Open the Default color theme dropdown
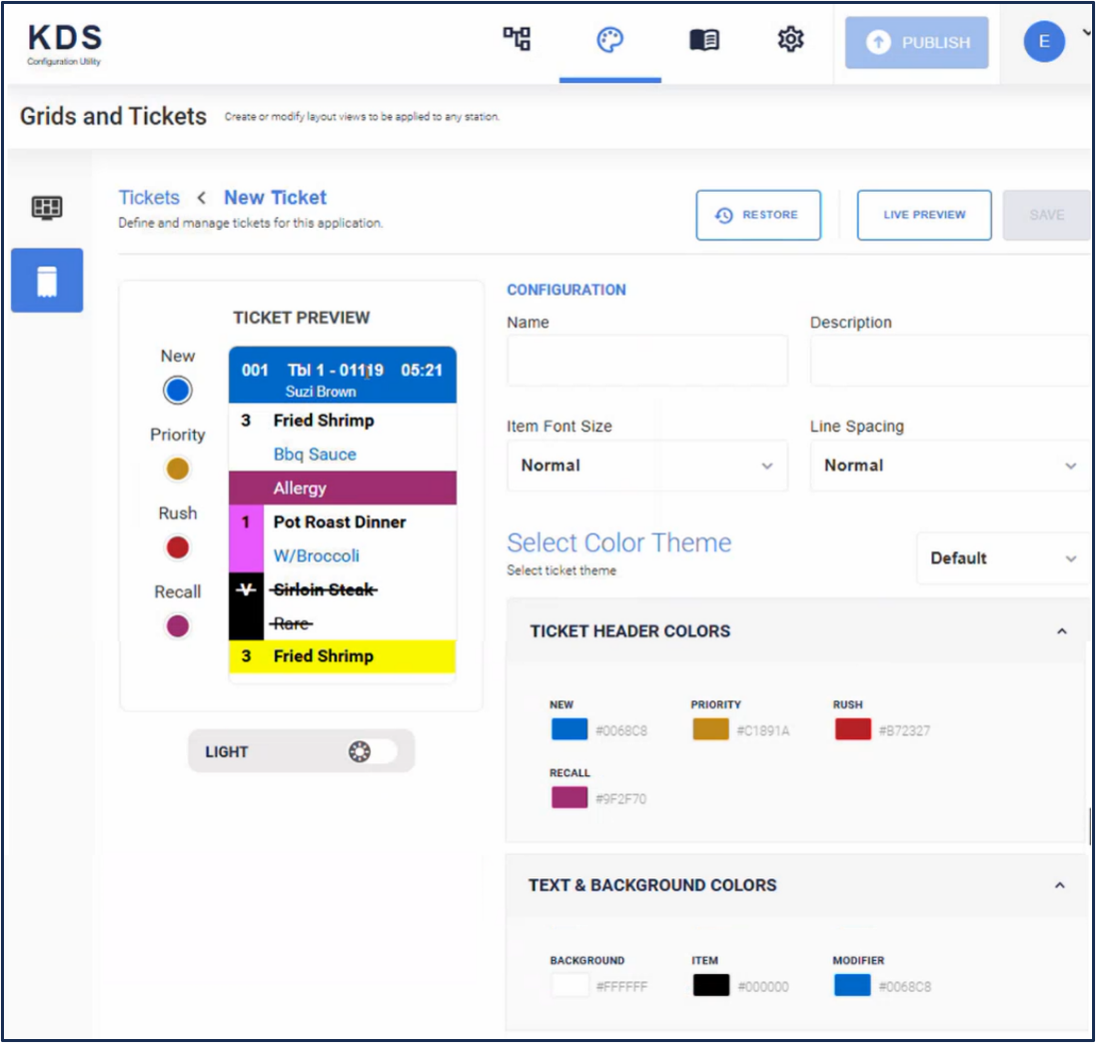The image size is (1096, 1043). pos(1003,558)
